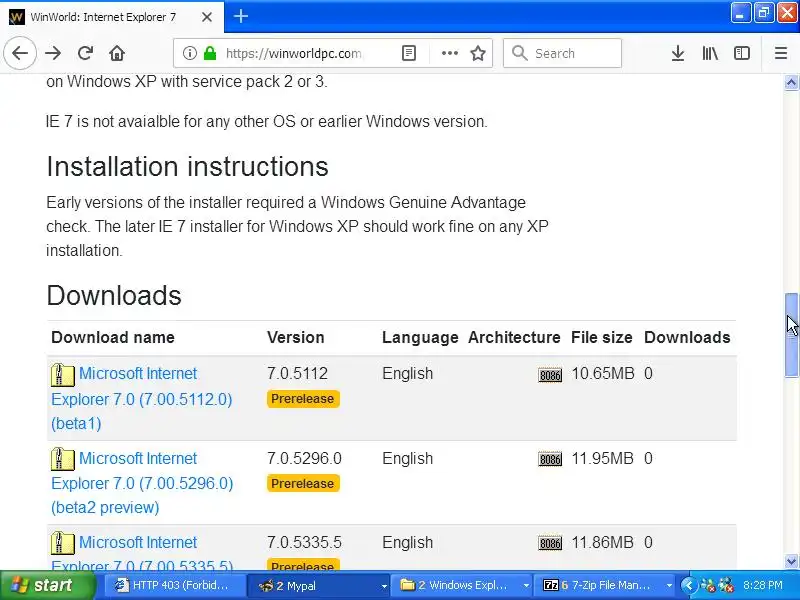Click the 11.95MB file size value

pos(602,458)
